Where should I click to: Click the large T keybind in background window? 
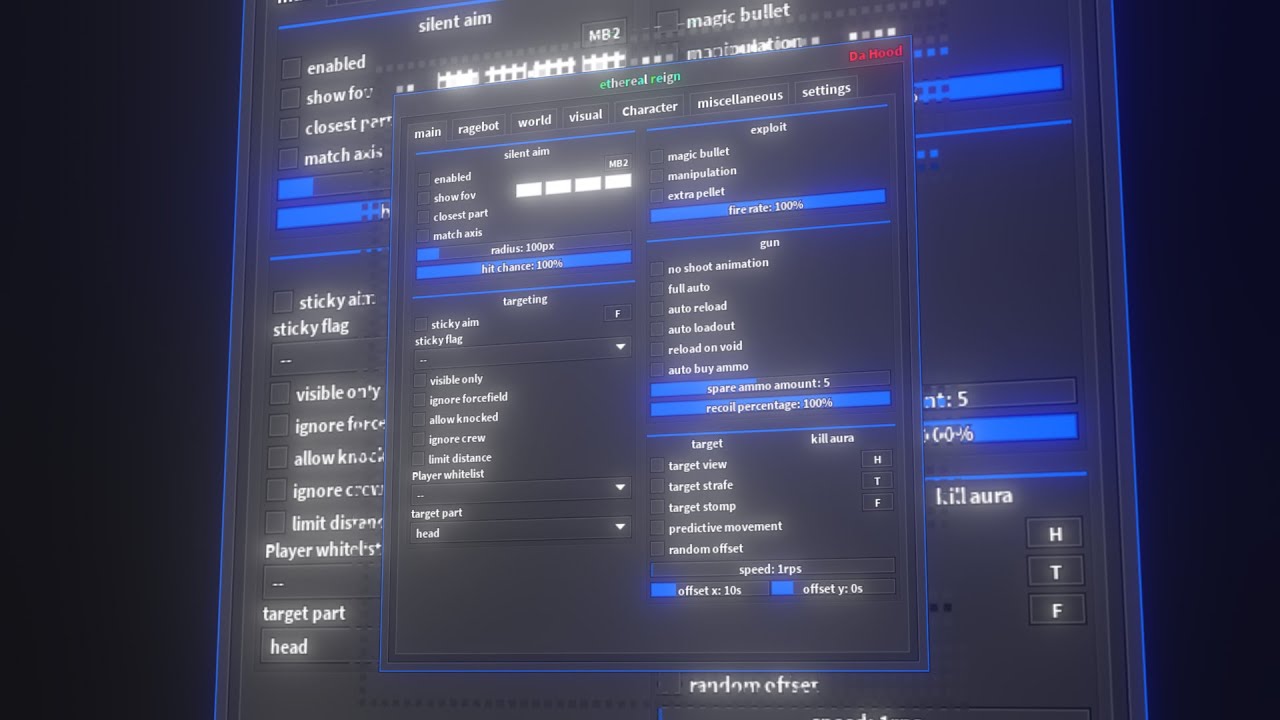(1055, 571)
